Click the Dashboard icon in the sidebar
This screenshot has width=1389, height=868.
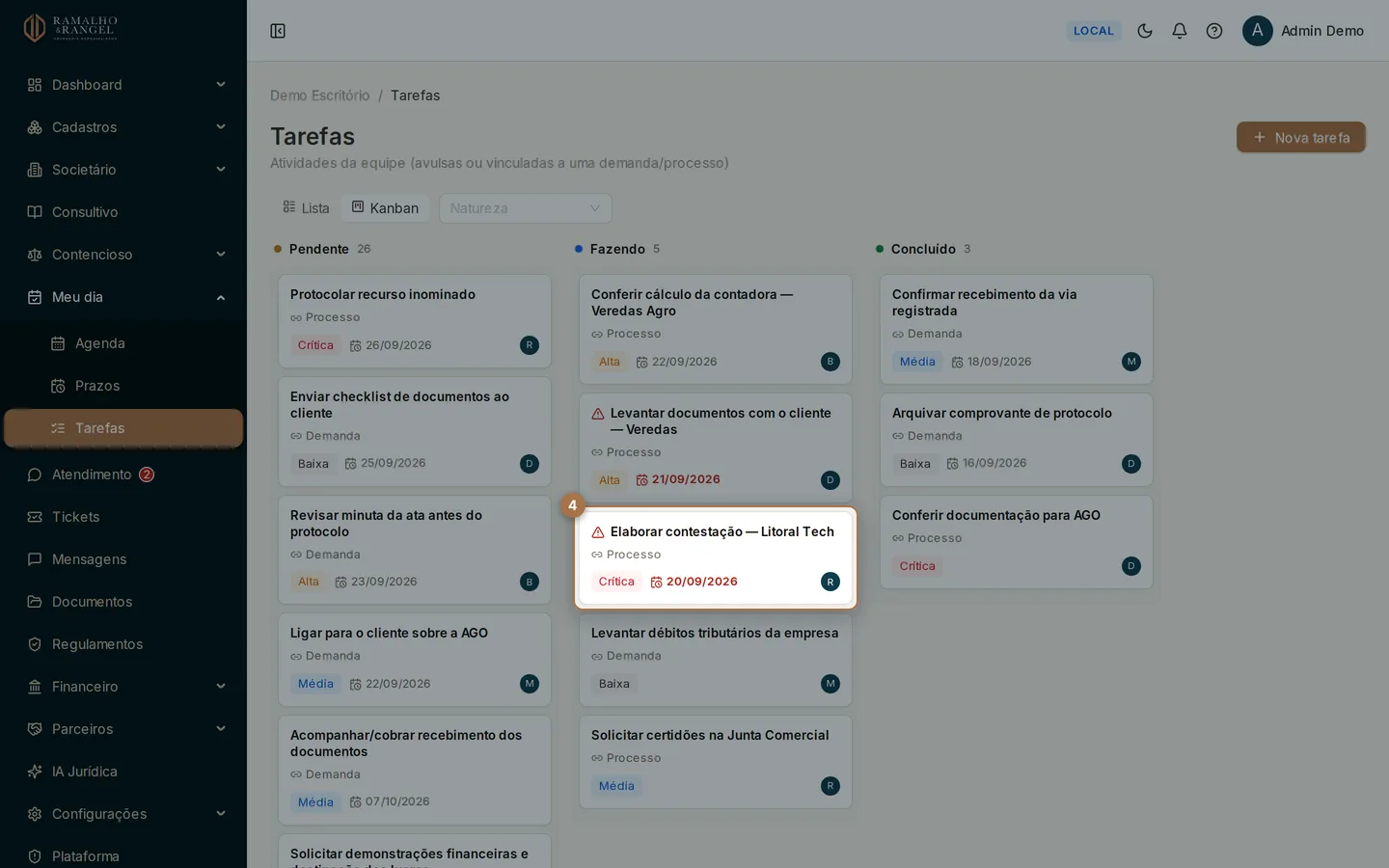click(35, 85)
